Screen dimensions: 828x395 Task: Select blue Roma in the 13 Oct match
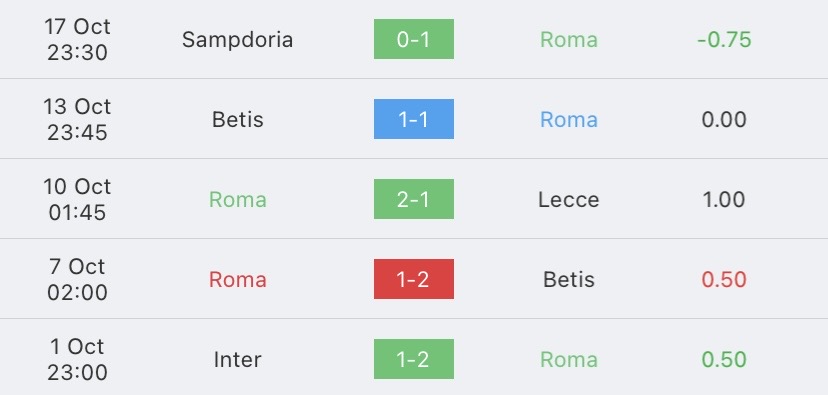coord(569,119)
